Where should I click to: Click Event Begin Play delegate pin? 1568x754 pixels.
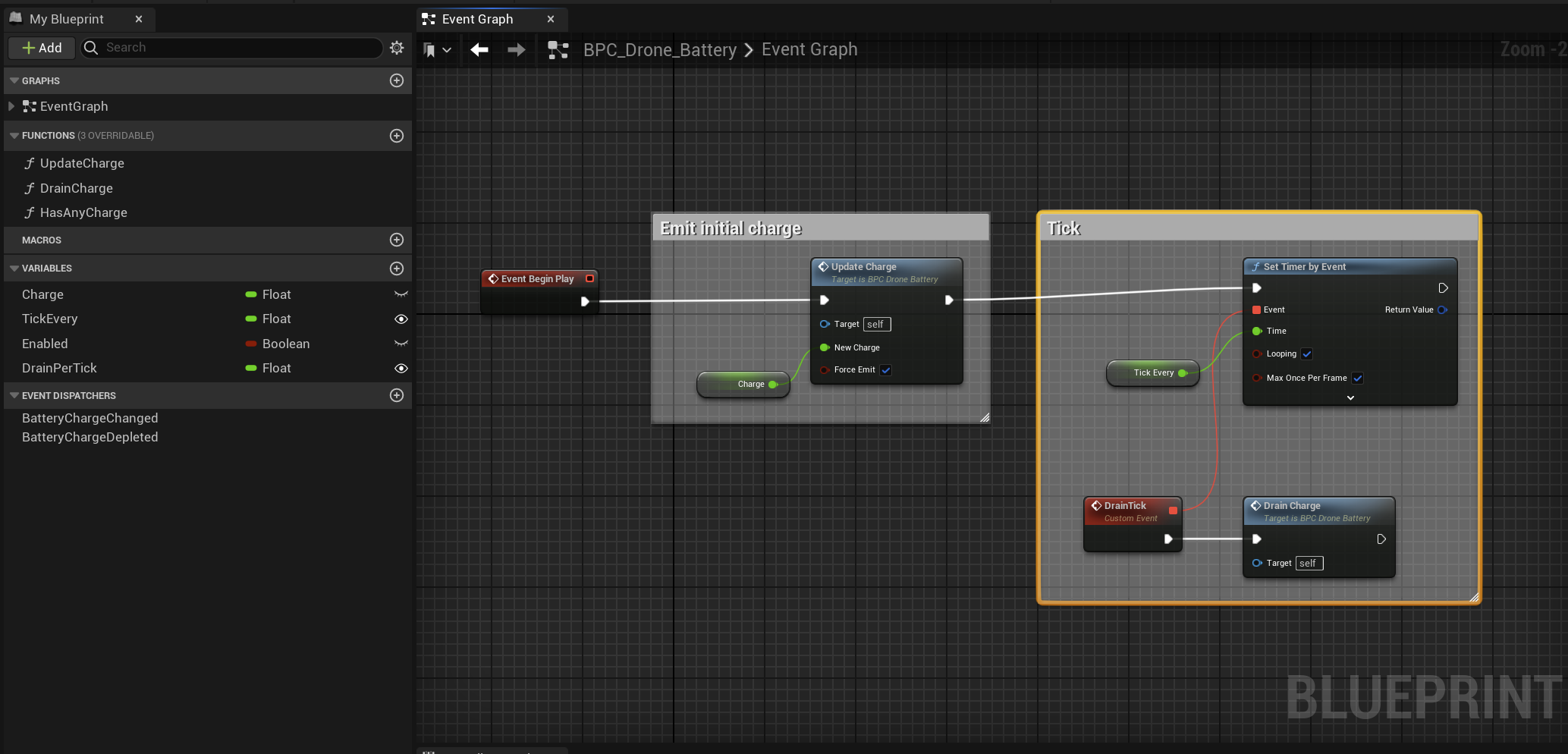tap(589, 278)
